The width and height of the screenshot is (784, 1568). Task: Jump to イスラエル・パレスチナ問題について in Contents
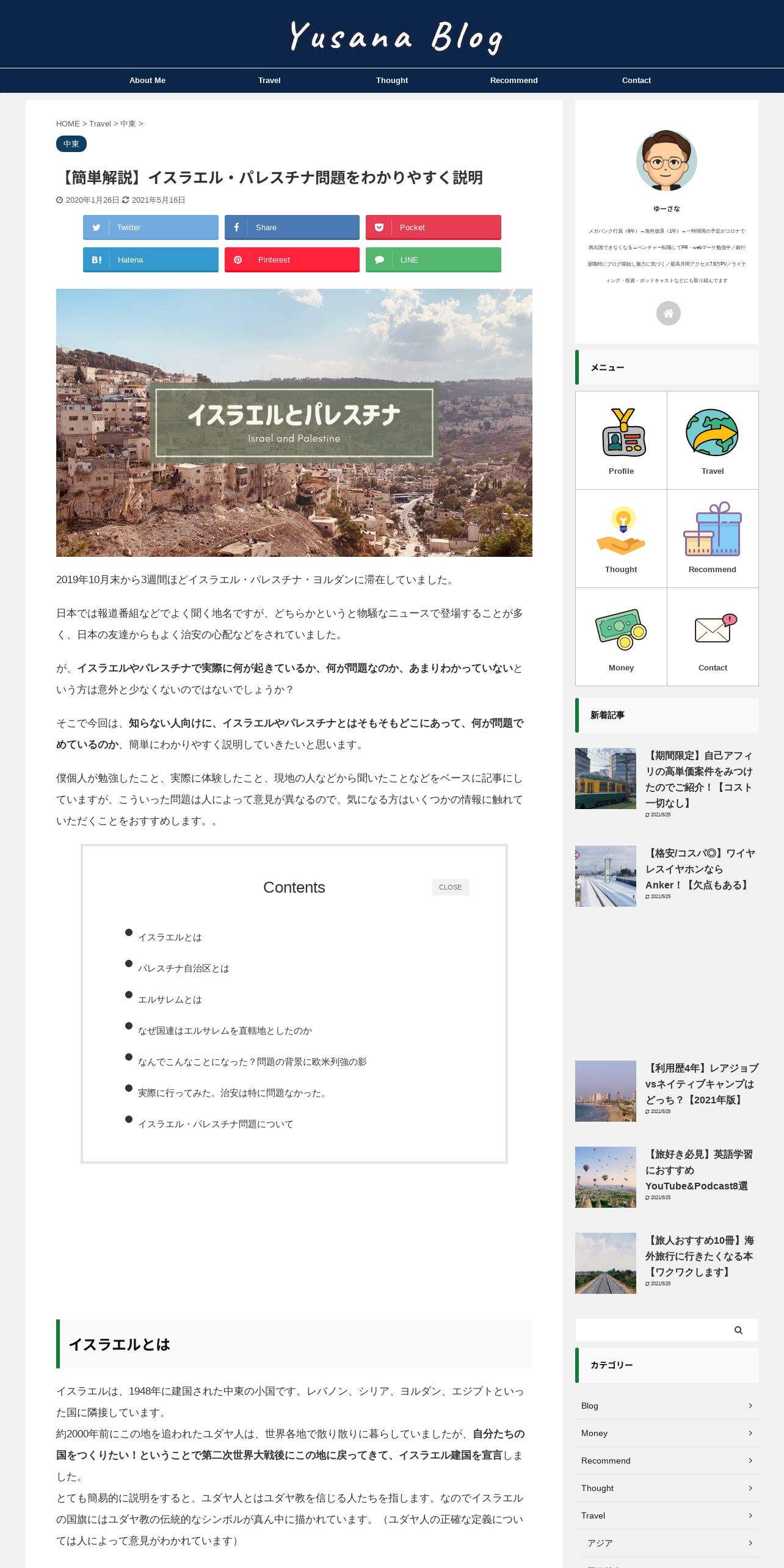pos(216,1124)
